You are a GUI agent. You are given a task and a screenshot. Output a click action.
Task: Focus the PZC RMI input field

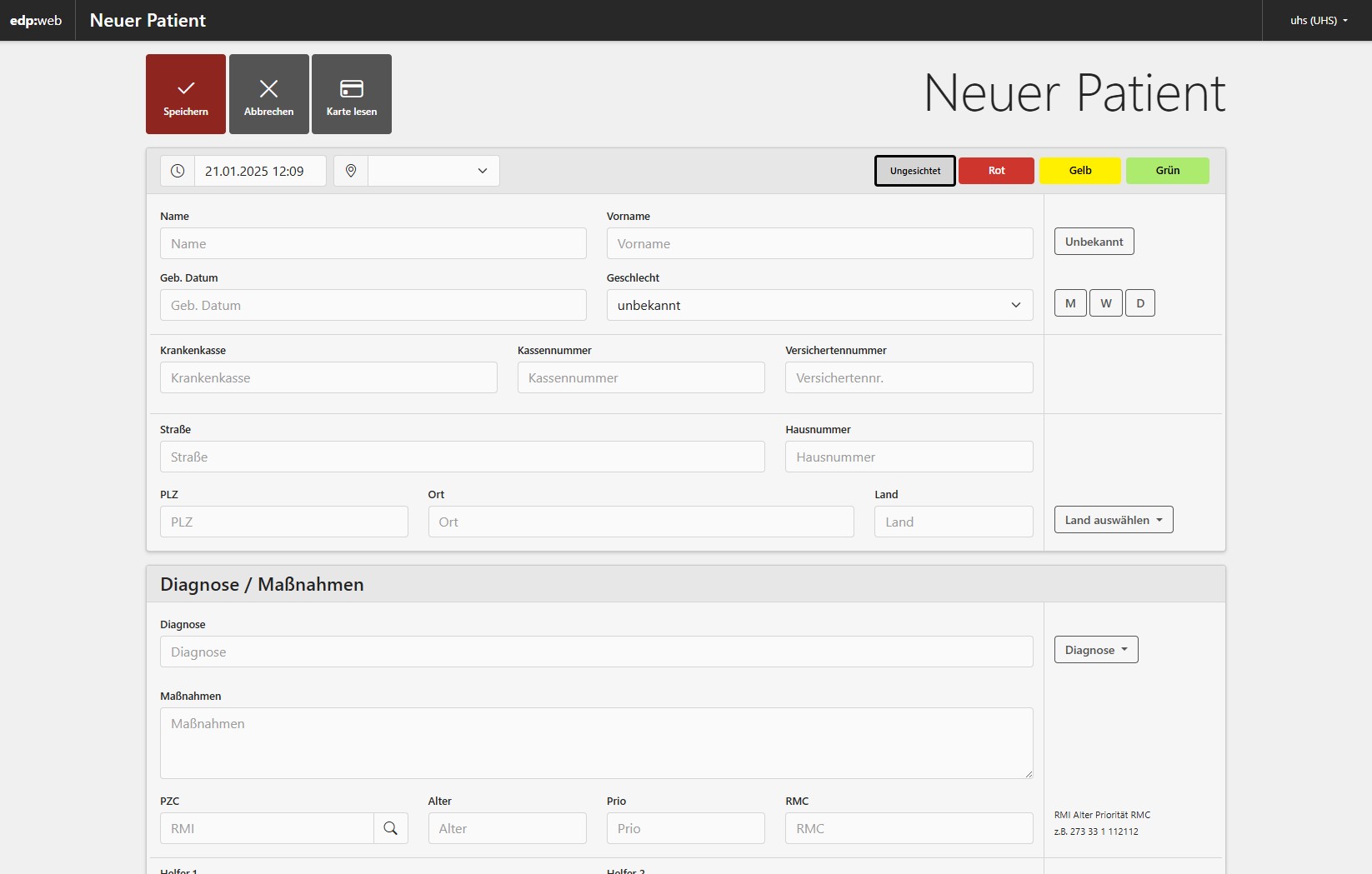(x=267, y=828)
